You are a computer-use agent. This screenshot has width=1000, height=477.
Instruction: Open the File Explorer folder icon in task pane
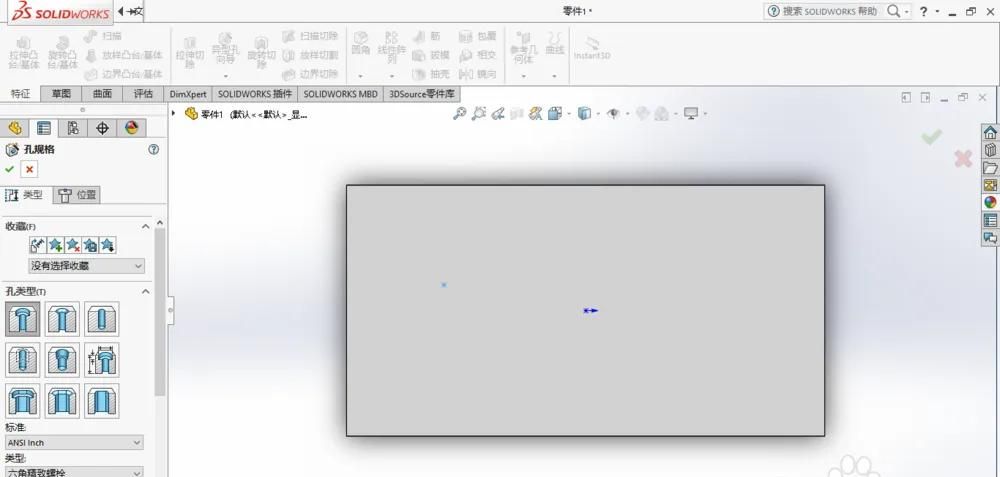[x=990, y=168]
